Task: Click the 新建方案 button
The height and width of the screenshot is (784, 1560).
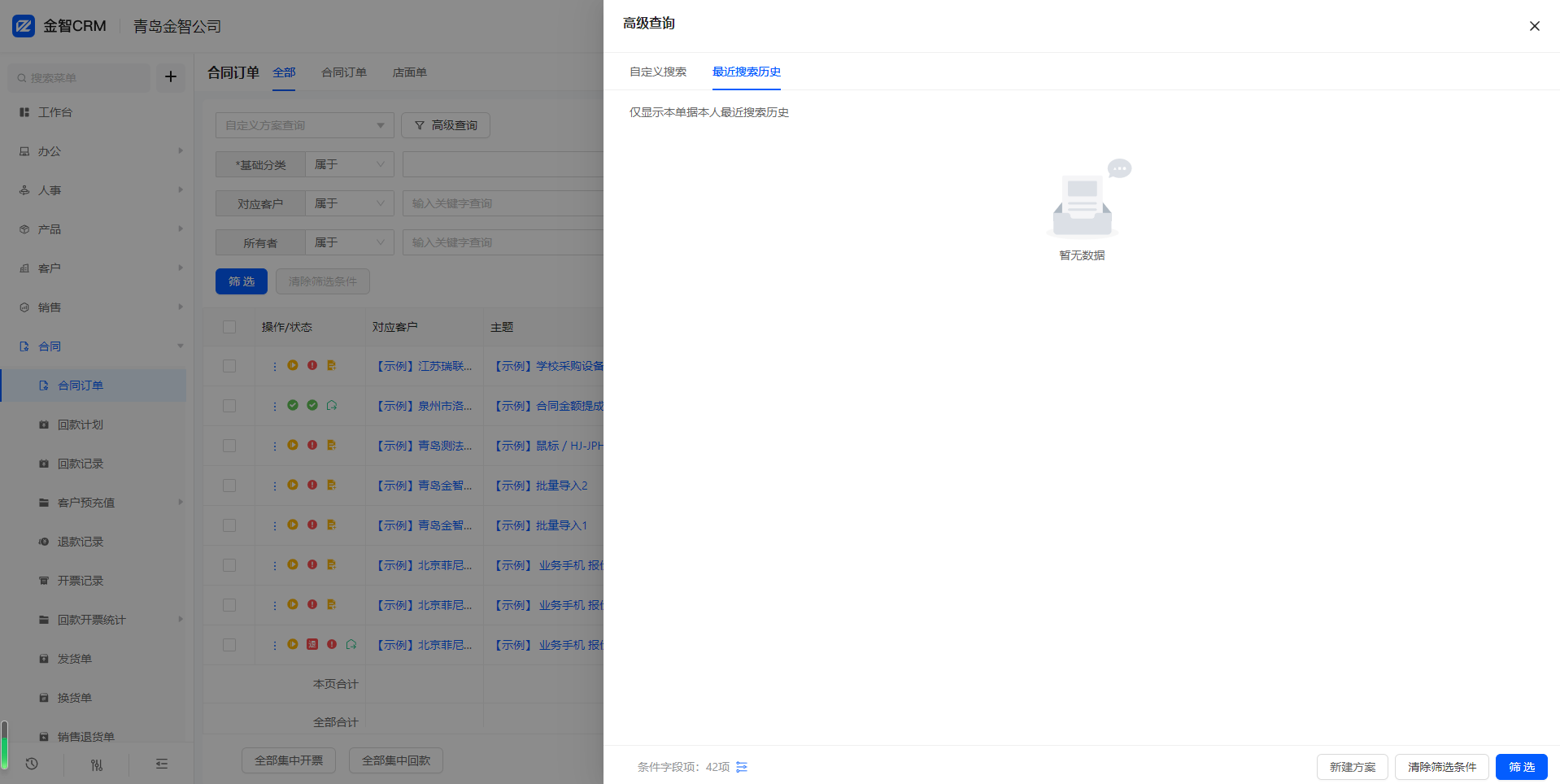Action: [1353, 767]
